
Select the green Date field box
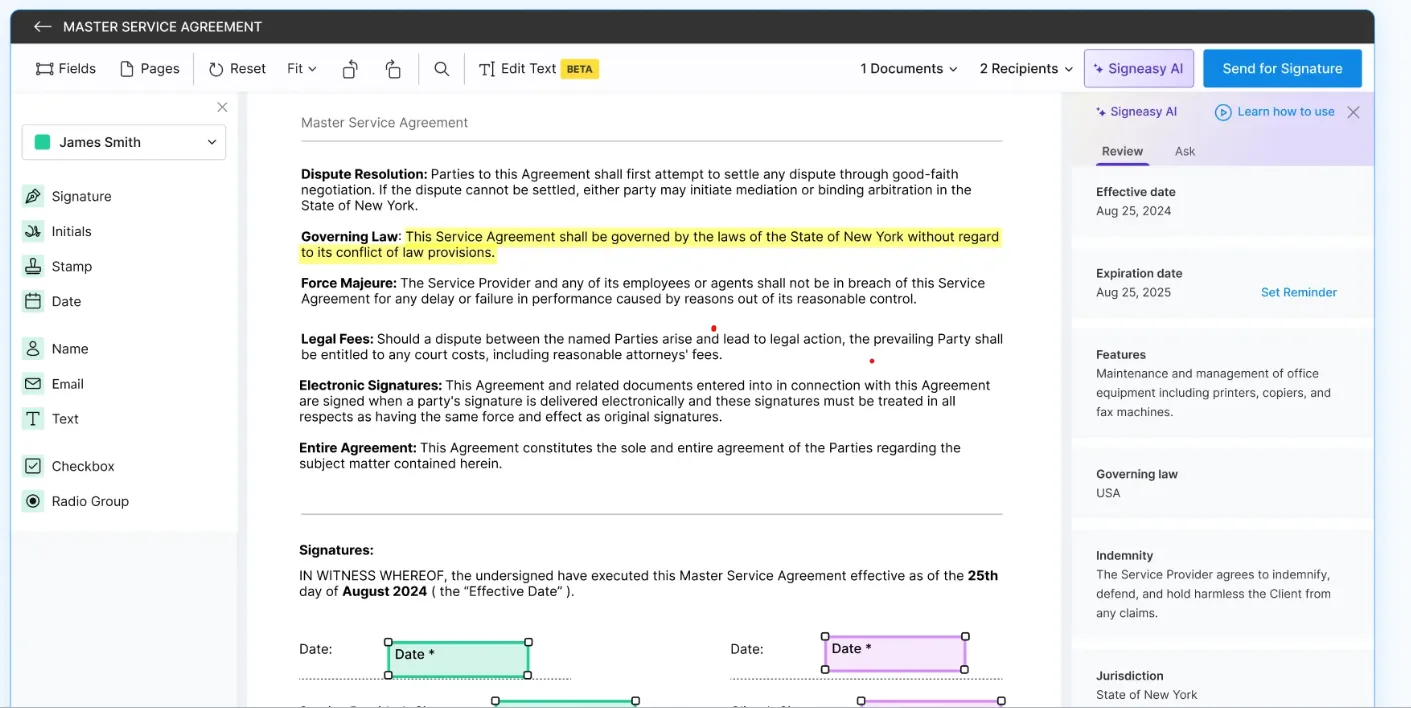458,659
